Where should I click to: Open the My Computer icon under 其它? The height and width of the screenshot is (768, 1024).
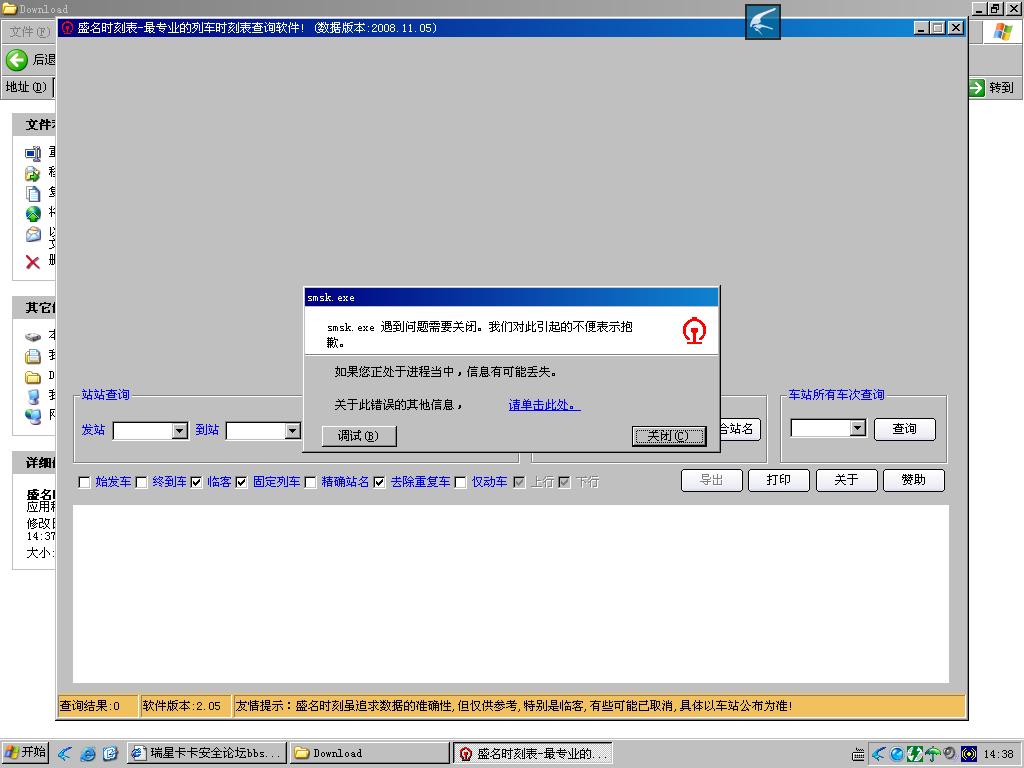pos(33,396)
